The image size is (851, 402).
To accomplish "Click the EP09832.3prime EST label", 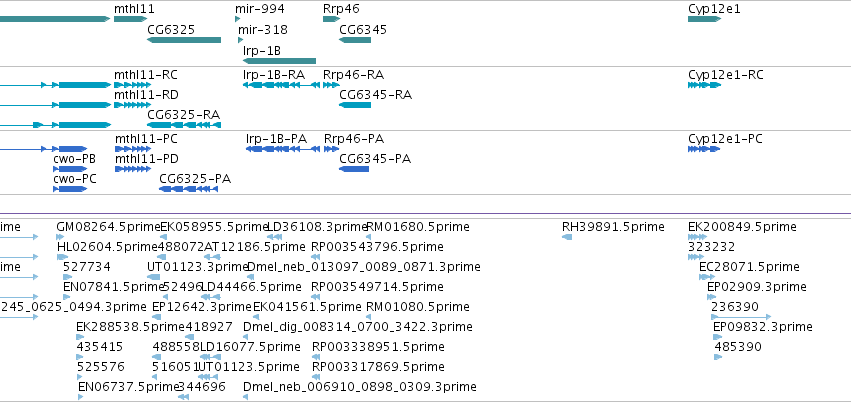I will pyautogui.click(x=763, y=327).
